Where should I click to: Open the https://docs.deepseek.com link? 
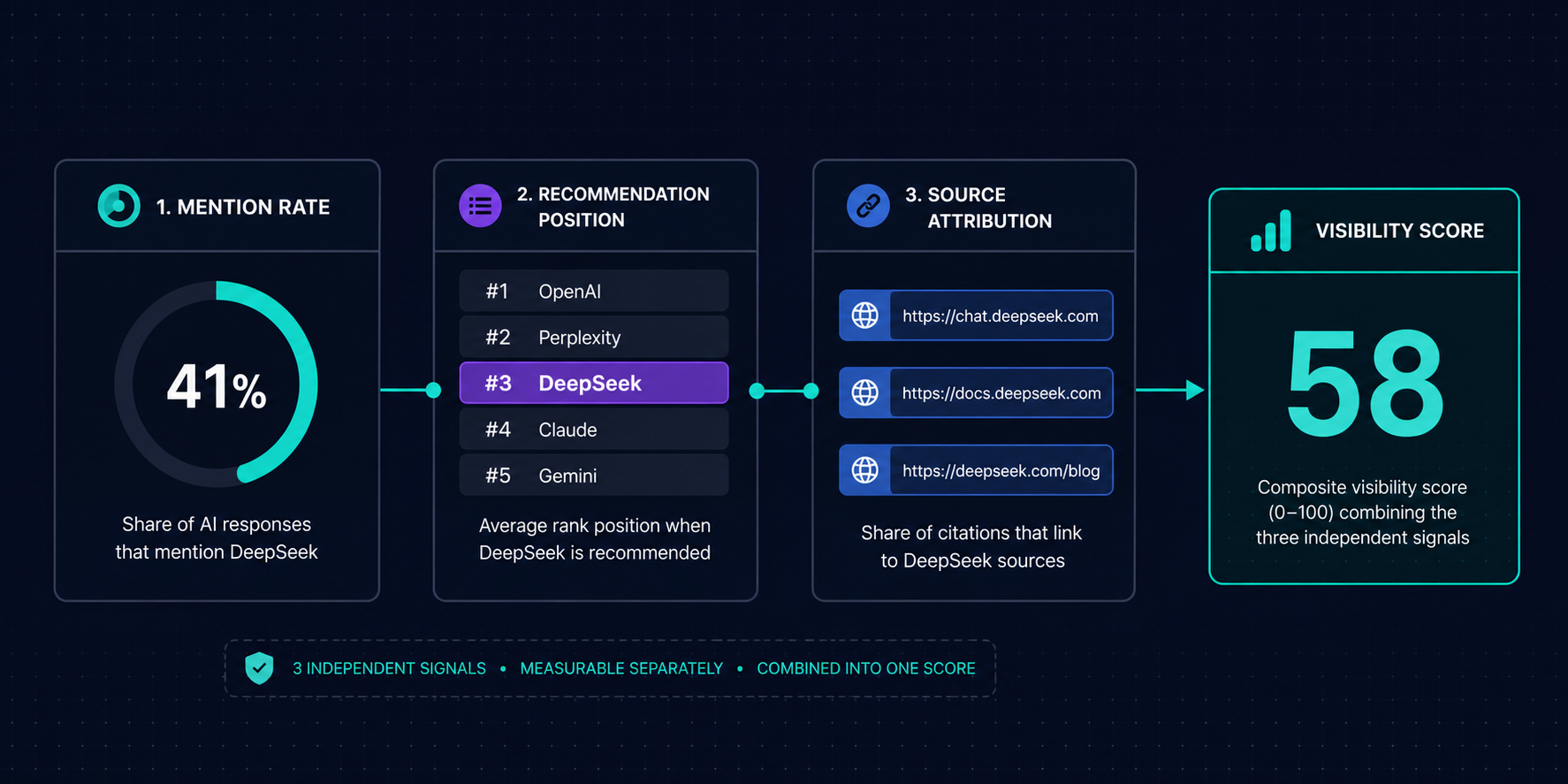click(976, 392)
